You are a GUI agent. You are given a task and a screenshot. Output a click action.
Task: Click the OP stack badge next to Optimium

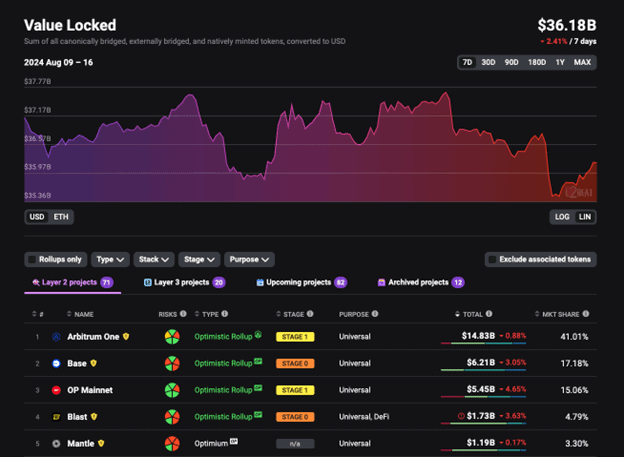[x=234, y=441]
